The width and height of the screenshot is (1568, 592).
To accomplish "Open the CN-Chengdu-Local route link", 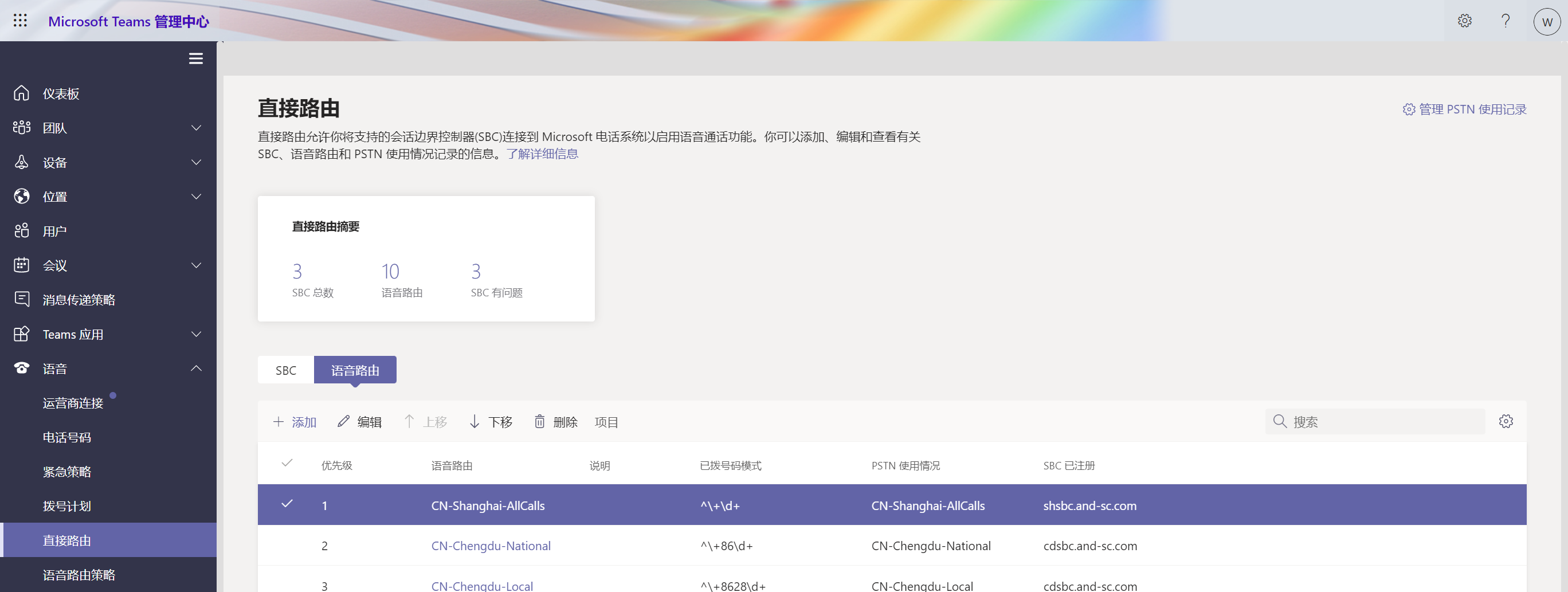I will pos(482,585).
